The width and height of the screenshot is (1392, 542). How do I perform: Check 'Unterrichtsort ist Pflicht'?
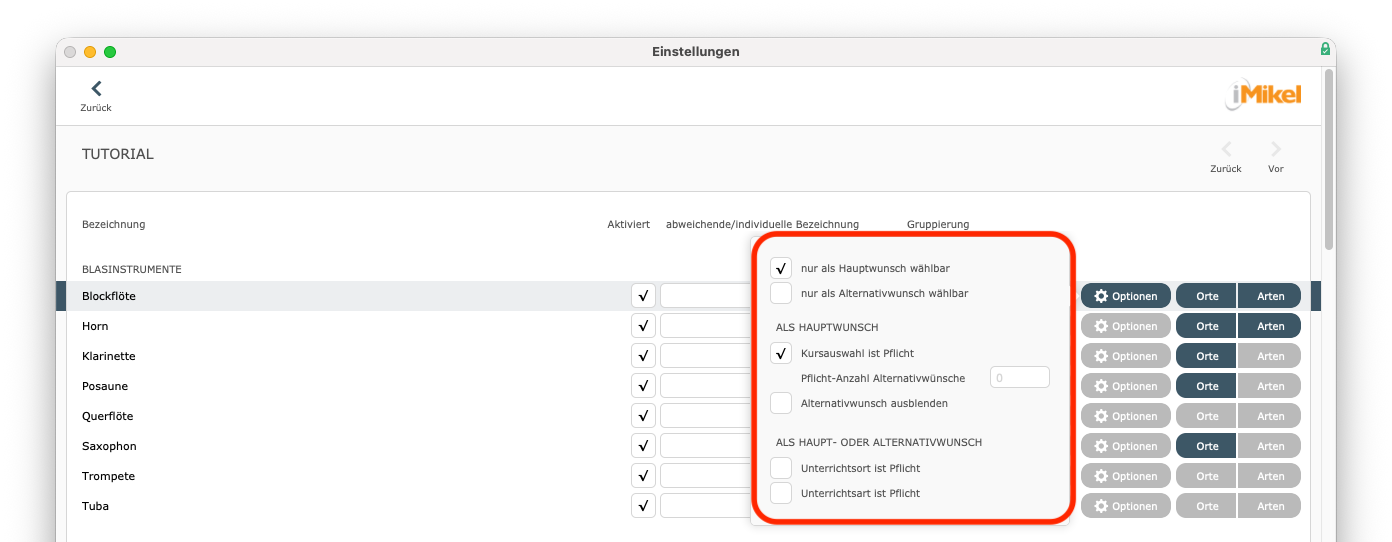coord(781,468)
